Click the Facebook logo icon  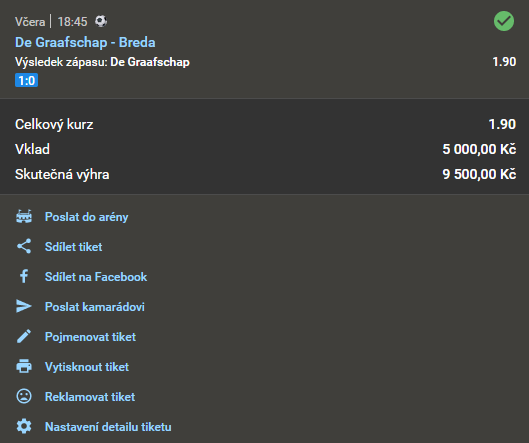(x=24, y=276)
